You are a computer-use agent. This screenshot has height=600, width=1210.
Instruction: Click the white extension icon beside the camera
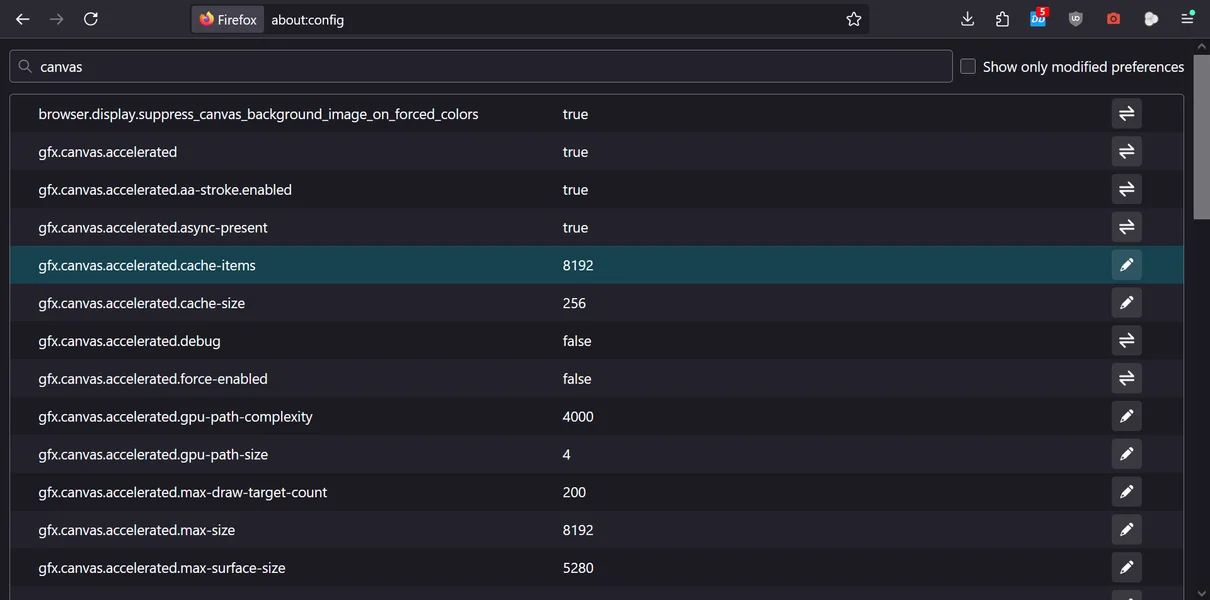tap(1151, 19)
